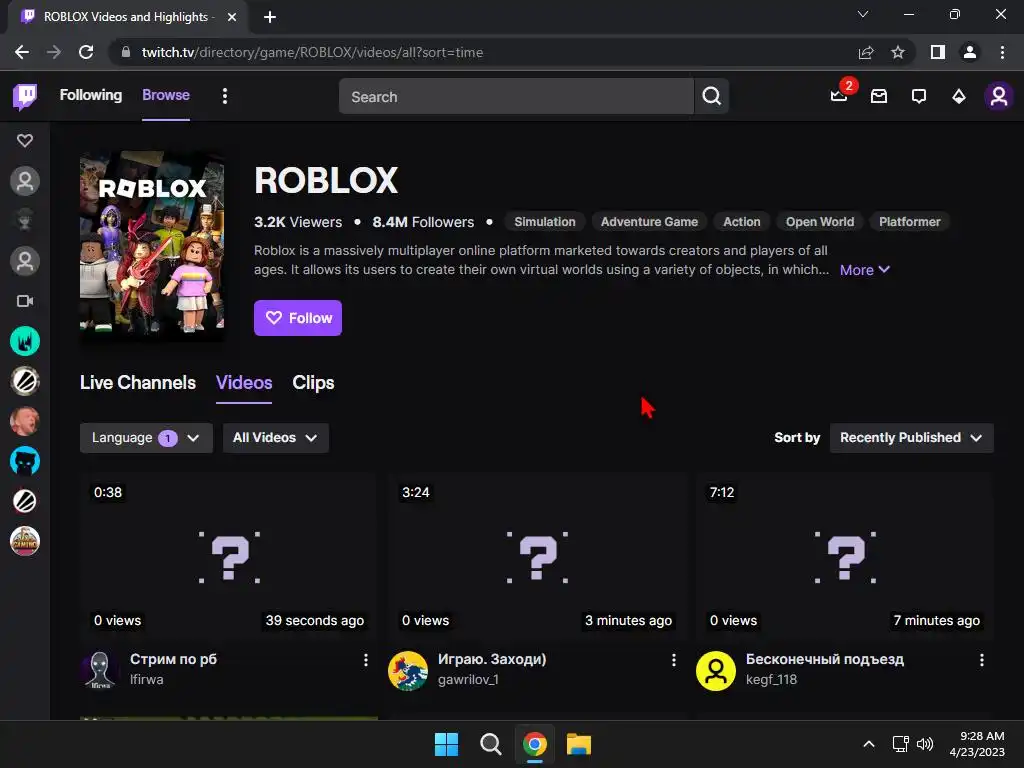Open the notifications inbox icon
The height and width of the screenshot is (768, 1024).
click(x=879, y=97)
